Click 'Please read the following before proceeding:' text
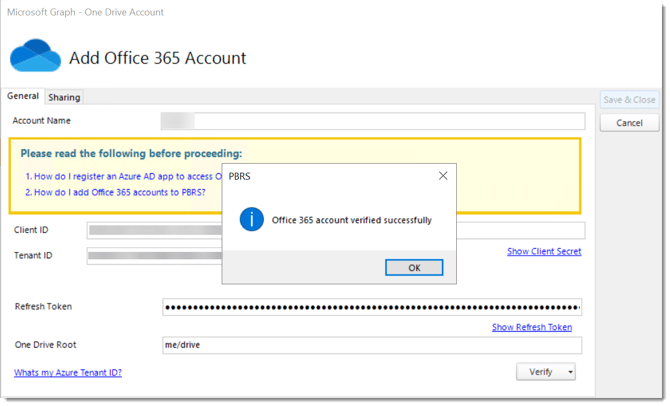 tap(131, 153)
